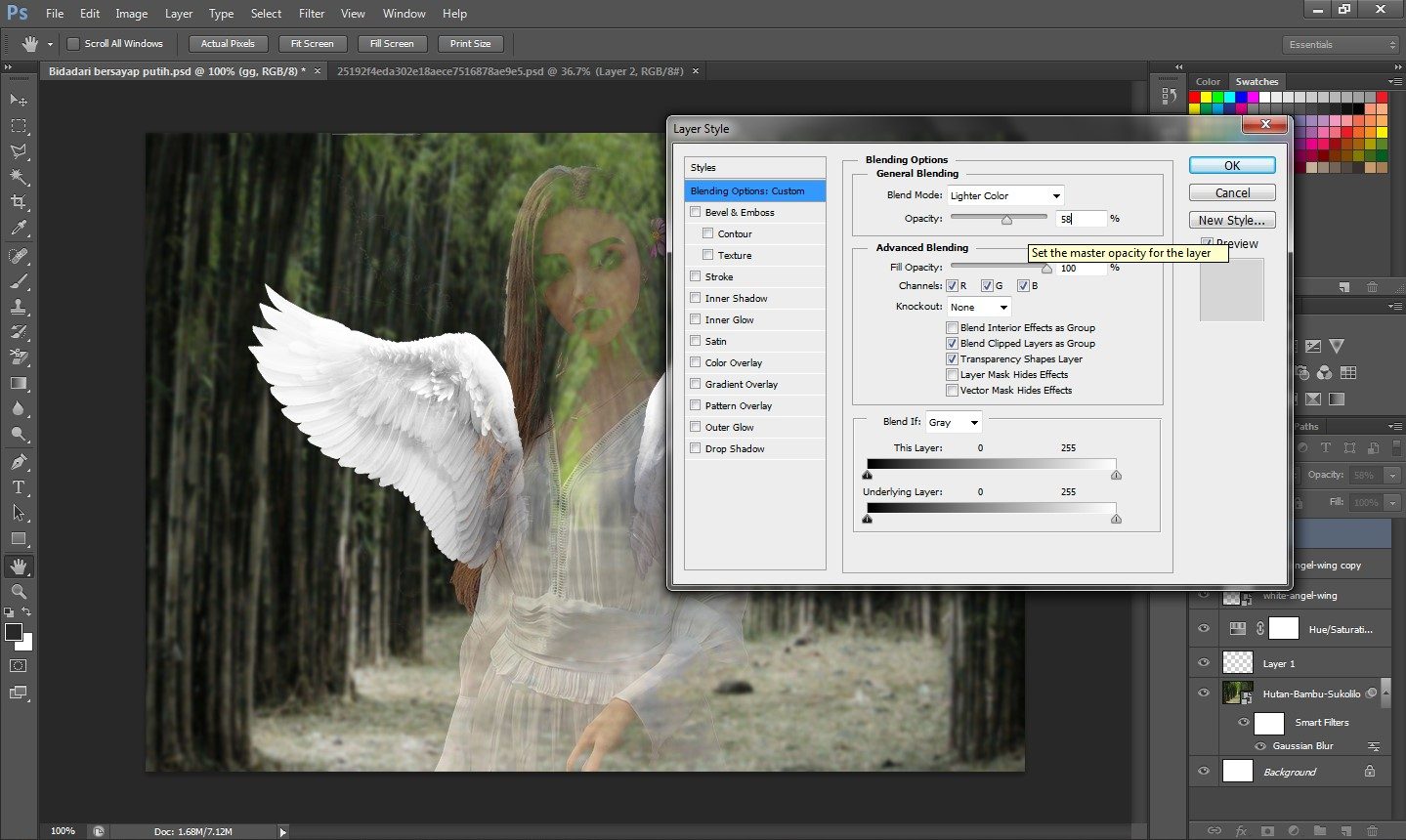Select the Eyedropper tool

19,229
